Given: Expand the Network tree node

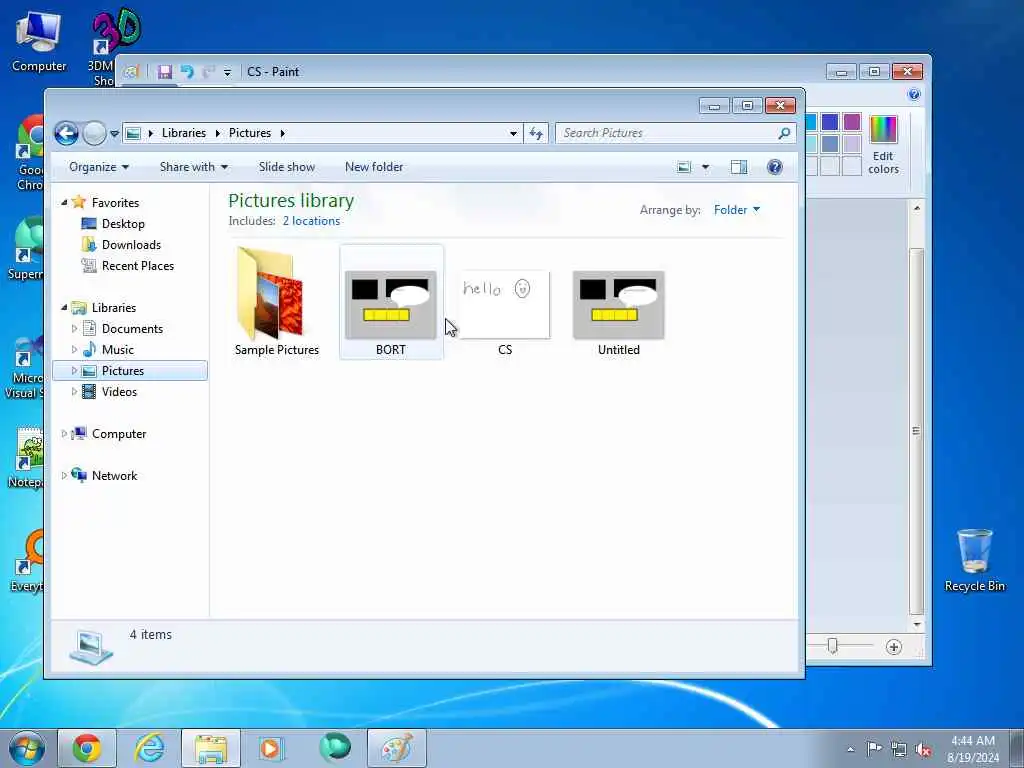Looking at the screenshot, I should [64, 475].
